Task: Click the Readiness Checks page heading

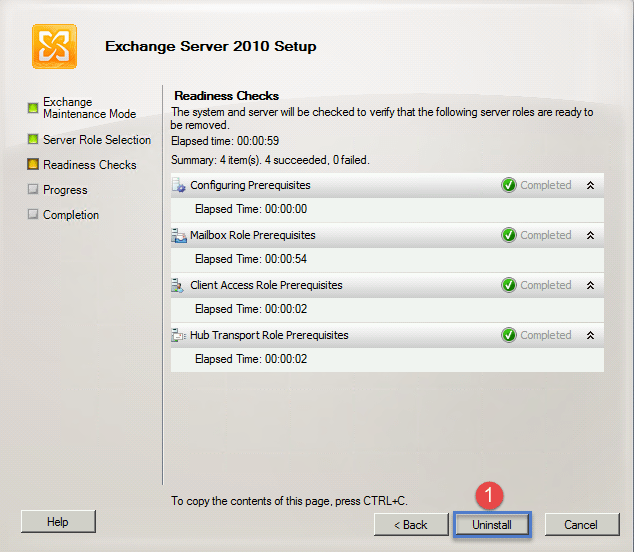Action: tap(226, 96)
